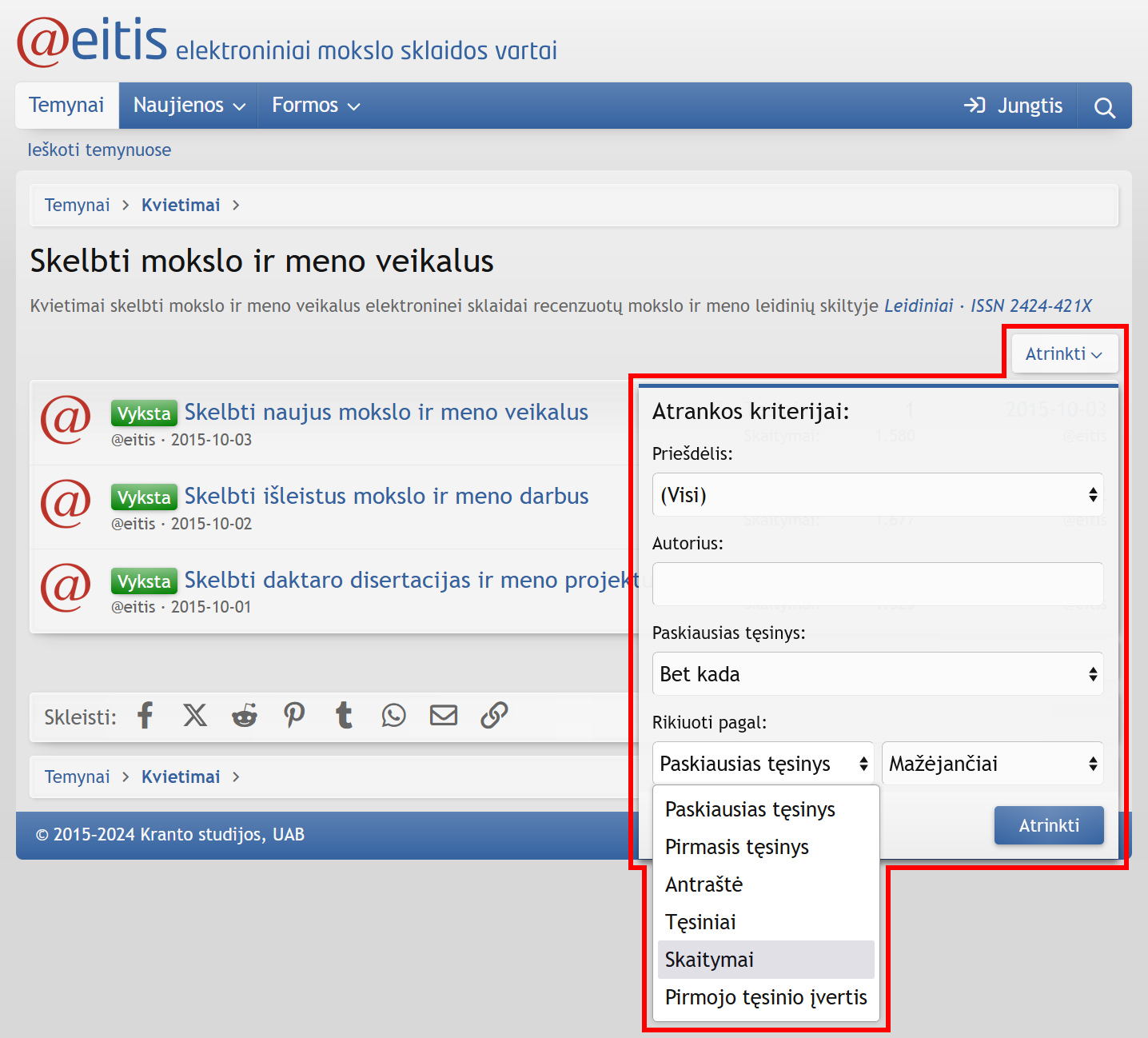The height and width of the screenshot is (1038, 1148).
Task: Click '© 2015-2024 Kranto studijos, UAB' footer text
Action: point(170,835)
